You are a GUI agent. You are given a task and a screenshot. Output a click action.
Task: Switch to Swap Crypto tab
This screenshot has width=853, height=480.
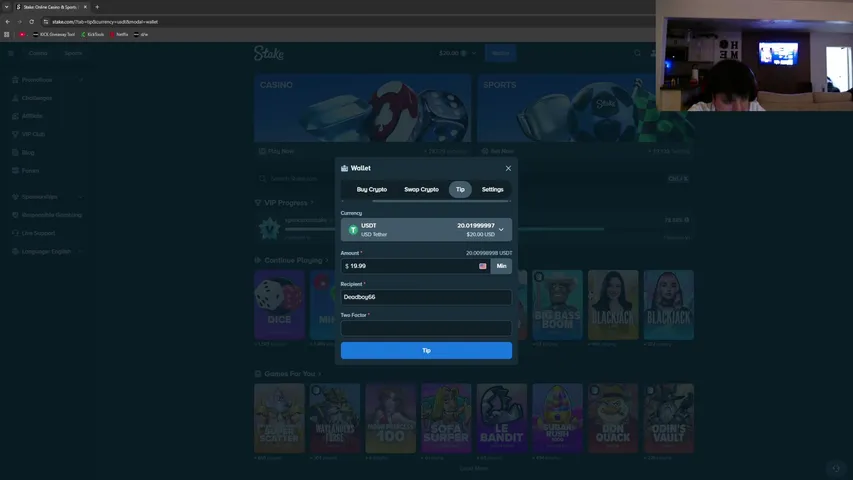pos(421,189)
